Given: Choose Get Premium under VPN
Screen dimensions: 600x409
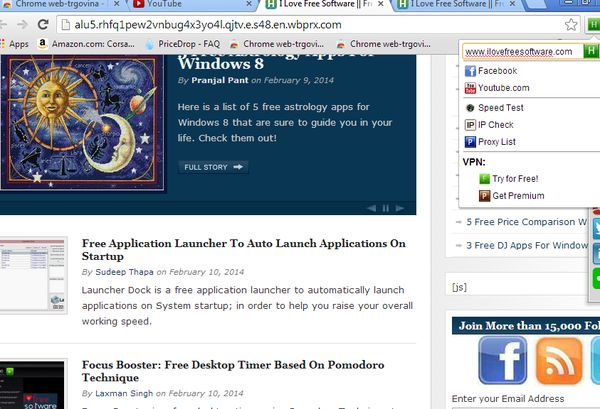Looking at the screenshot, I should click(518, 196).
